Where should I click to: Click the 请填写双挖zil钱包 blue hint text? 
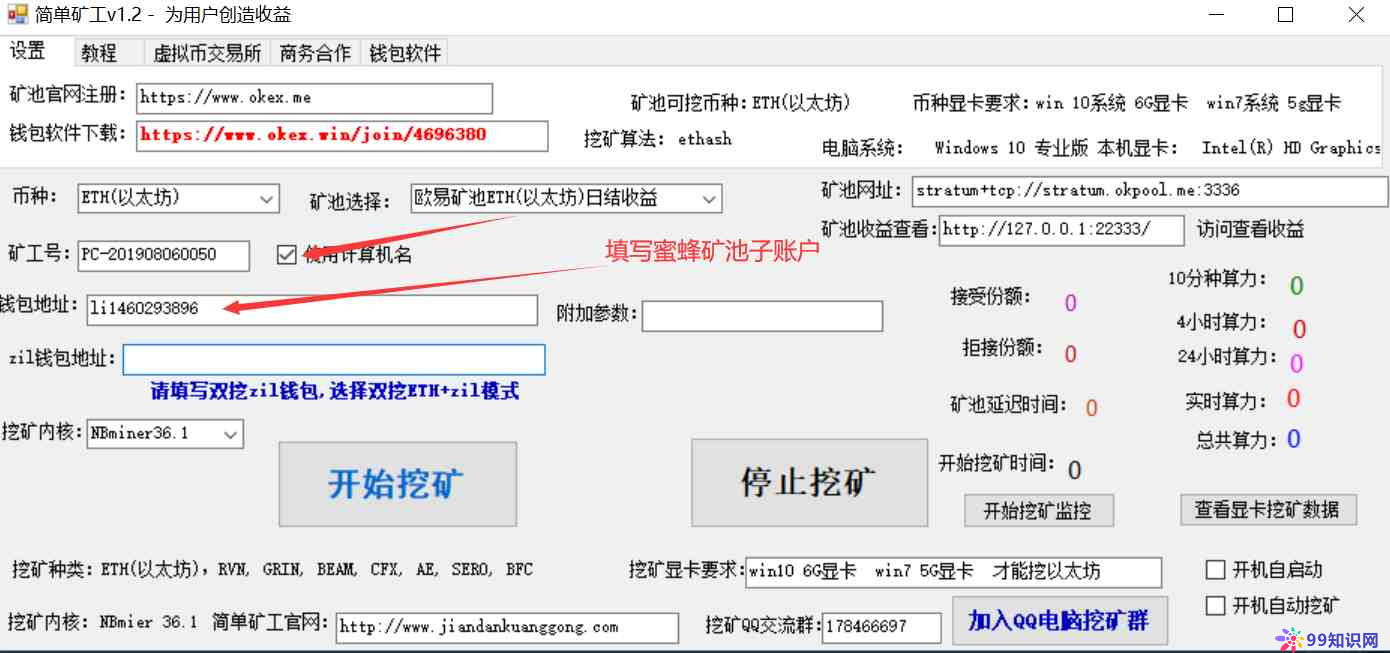point(335,391)
